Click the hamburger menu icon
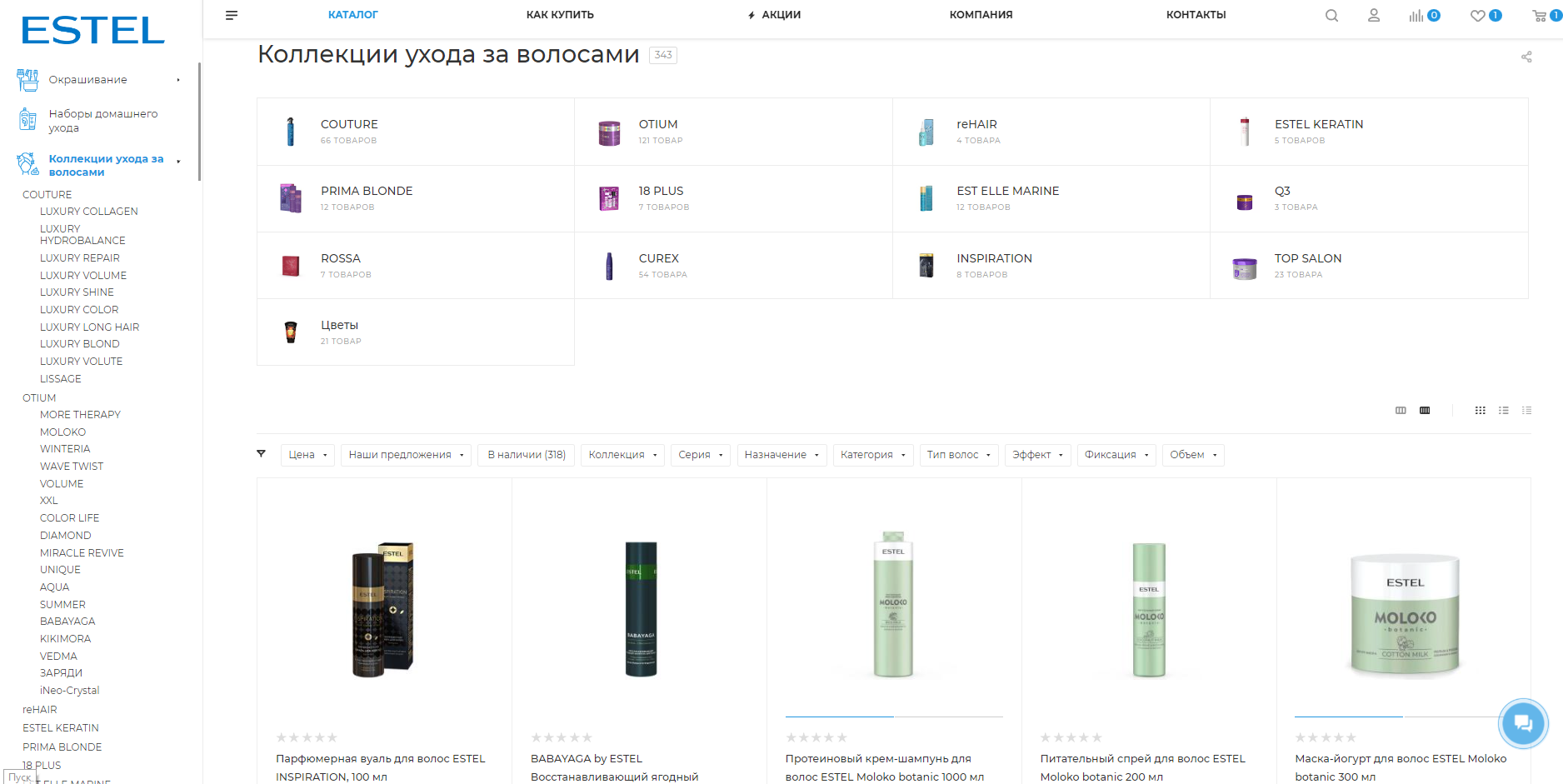1563x784 pixels. pos(232,15)
